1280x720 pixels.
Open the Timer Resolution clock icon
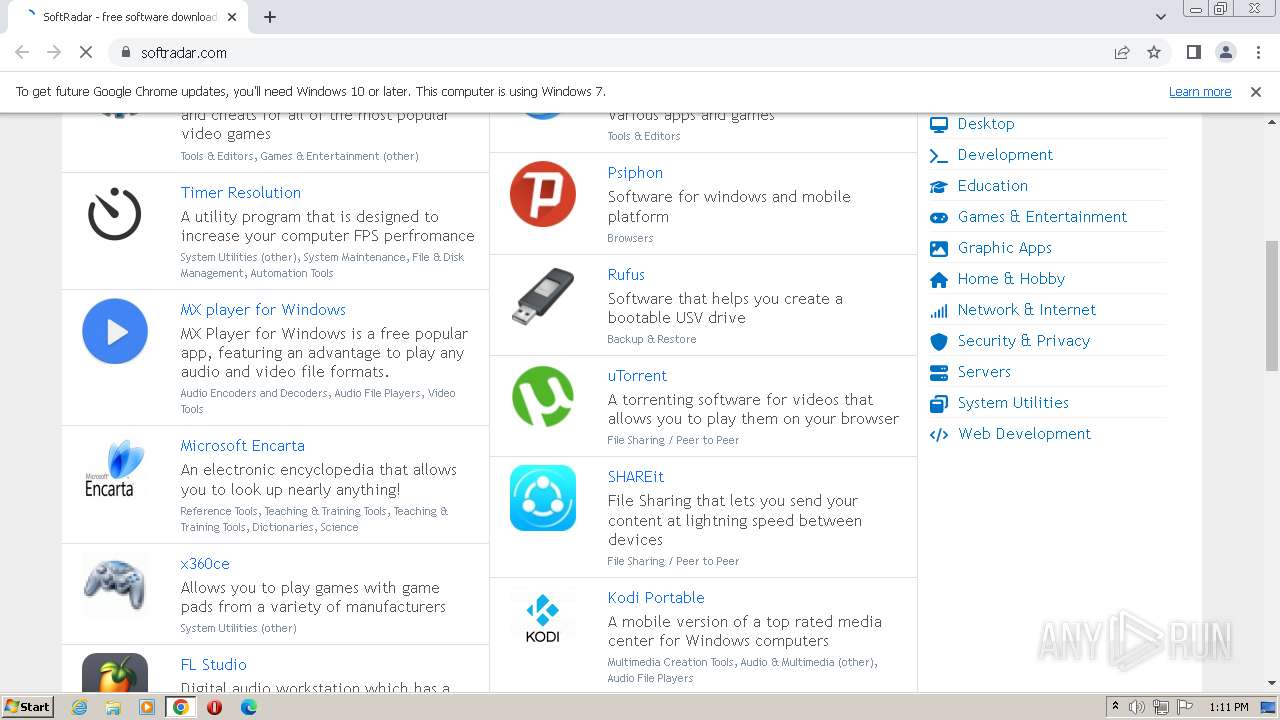115,214
